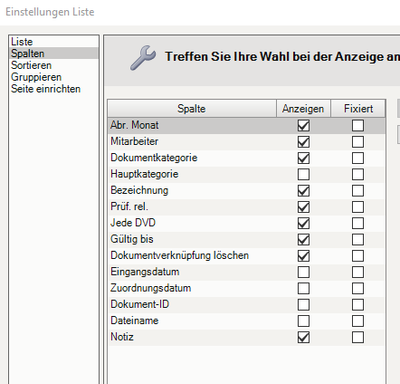Uncheck Anzeigen for Abr. Monat
This screenshot has height=384, width=400.
(x=304, y=126)
